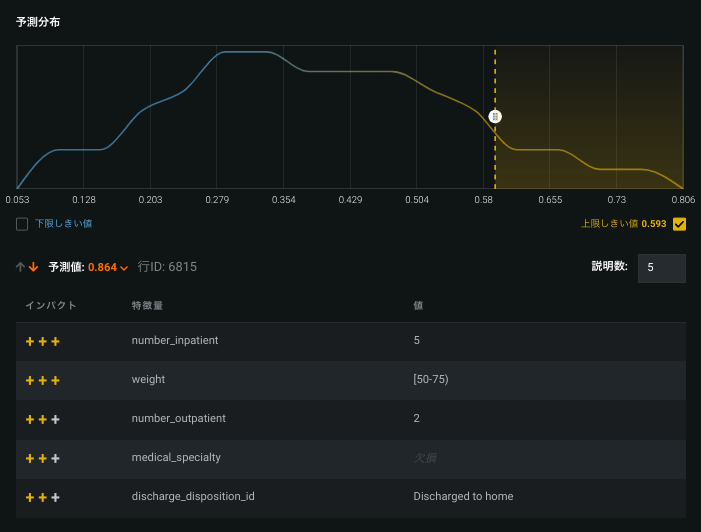Select the medical_specialty feature name
This screenshot has height=532, width=701.
click(176, 458)
